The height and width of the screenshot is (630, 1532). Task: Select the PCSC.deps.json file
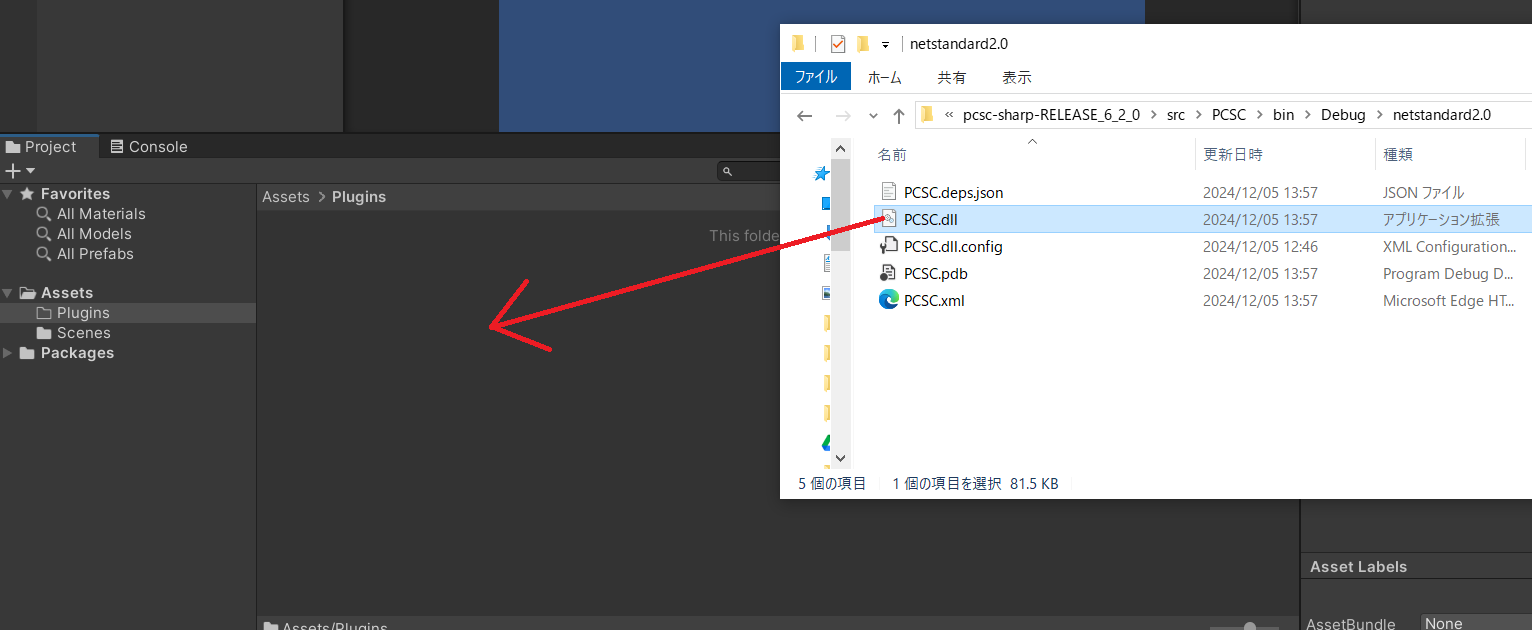(1202, 192)
